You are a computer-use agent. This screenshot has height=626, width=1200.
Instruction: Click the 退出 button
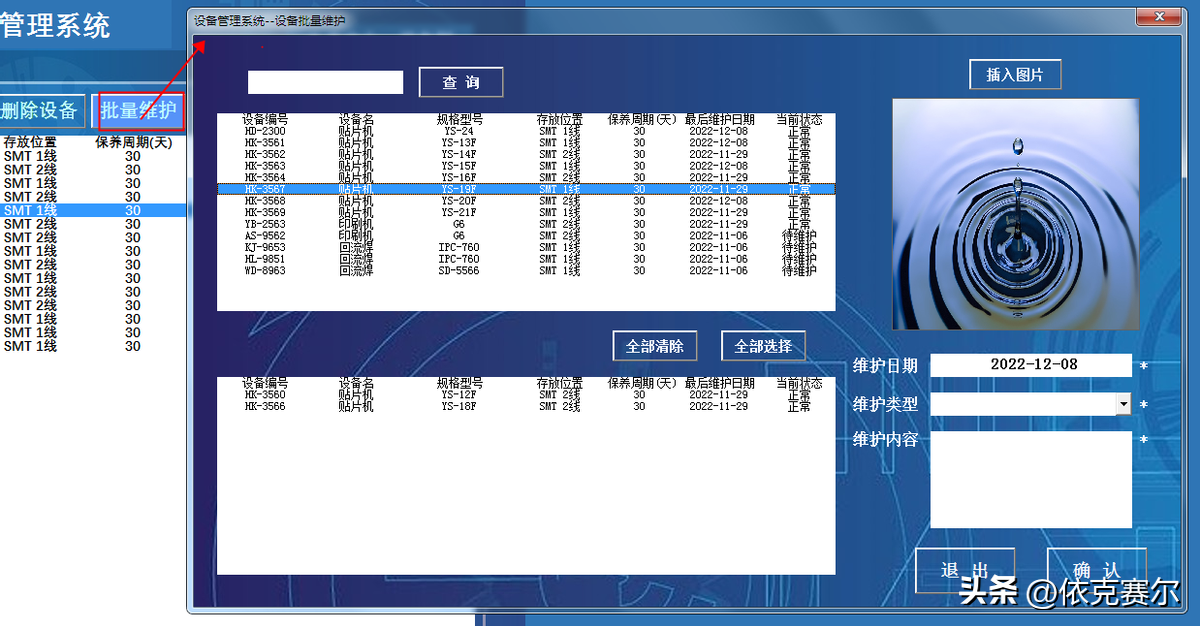click(x=965, y=570)
